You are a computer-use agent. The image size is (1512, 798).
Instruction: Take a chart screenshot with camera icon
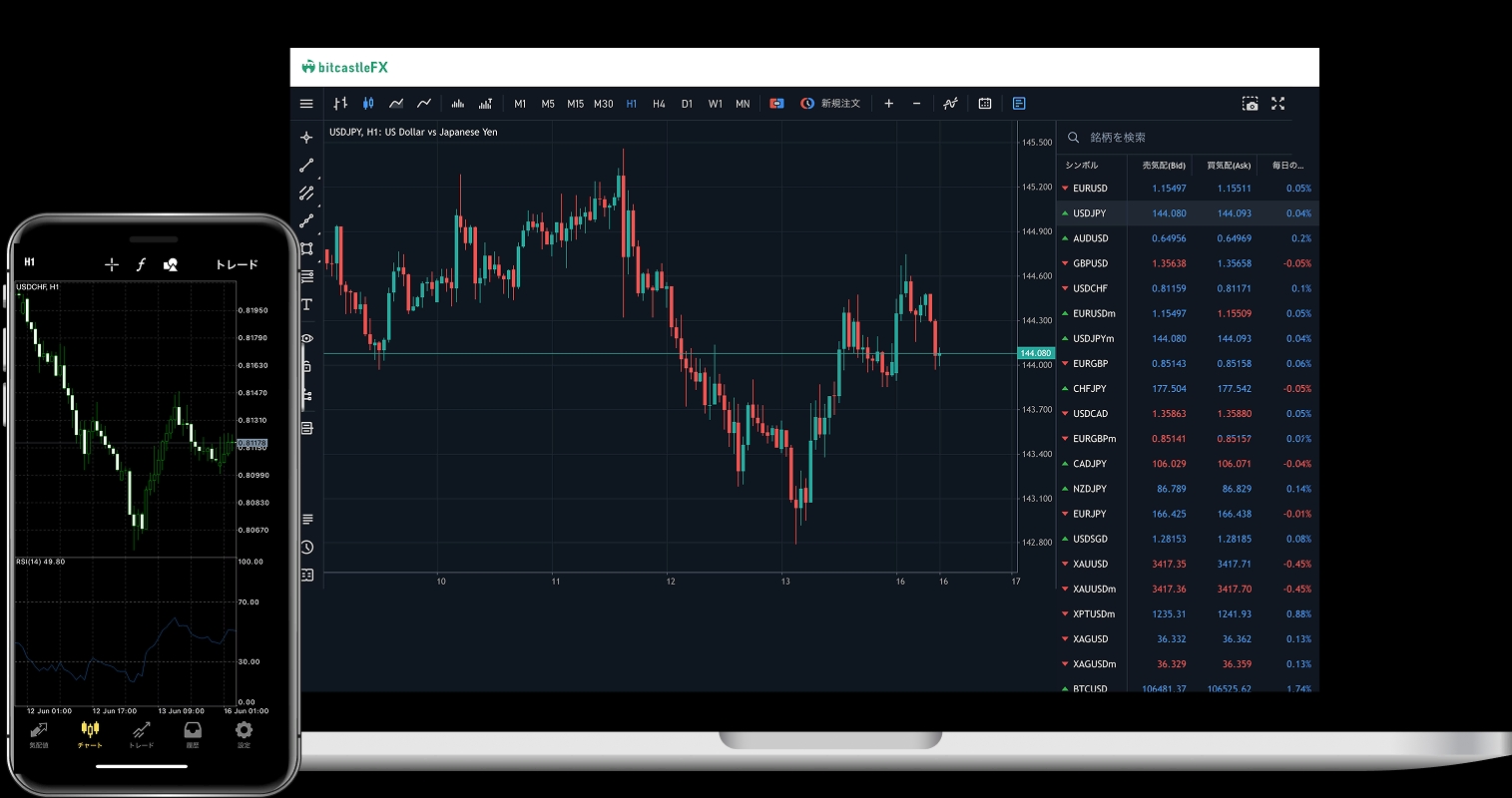tap(1250, 104)
